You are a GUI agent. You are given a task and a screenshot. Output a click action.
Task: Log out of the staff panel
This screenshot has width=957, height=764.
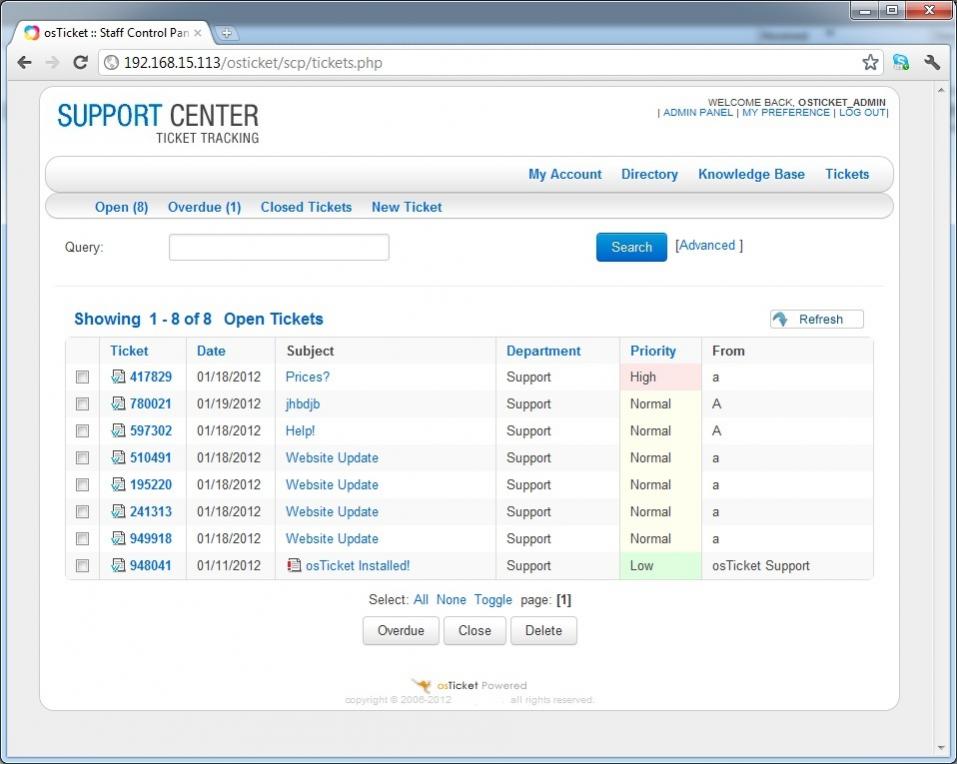point(862,113)
